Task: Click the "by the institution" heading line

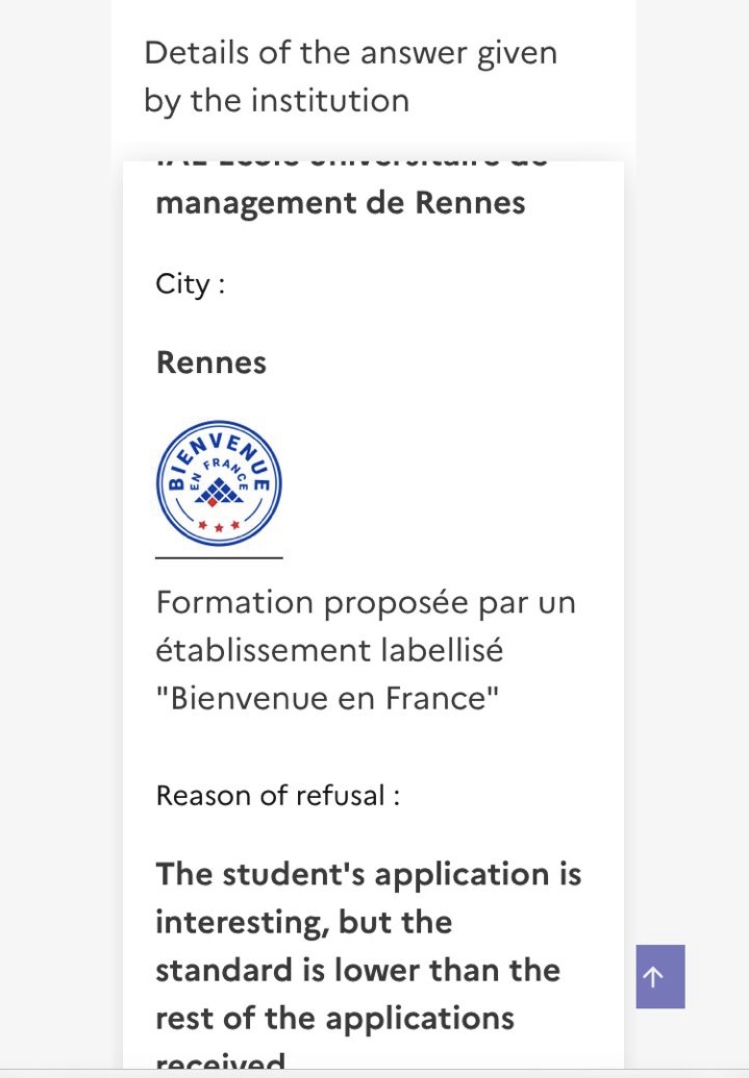Action: pyautogui.click(x=276, y=100)
